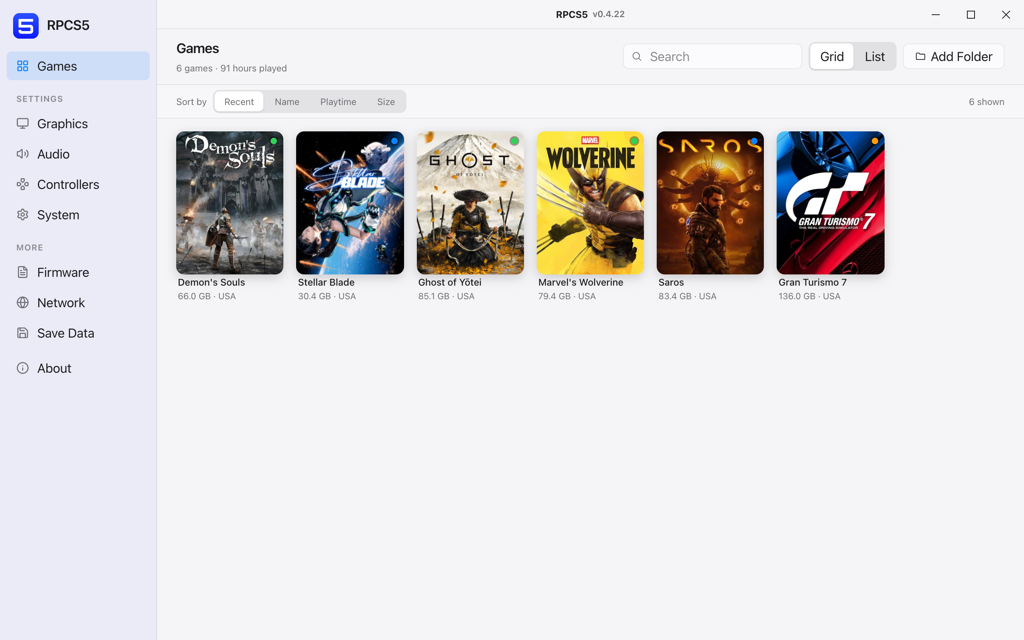Screen dimensions: 1024x640
Task: Focus the Search input field
Action: pyautogui.click(x=712, y=57)
